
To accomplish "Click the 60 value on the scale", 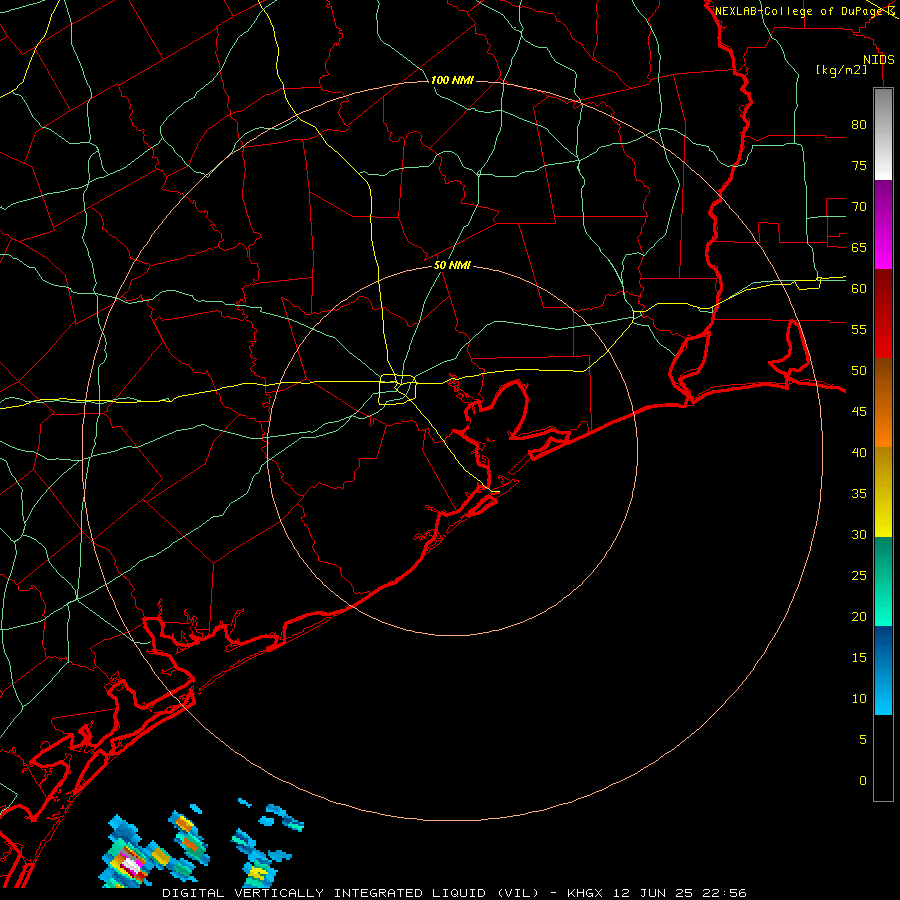I will [859, 289].
